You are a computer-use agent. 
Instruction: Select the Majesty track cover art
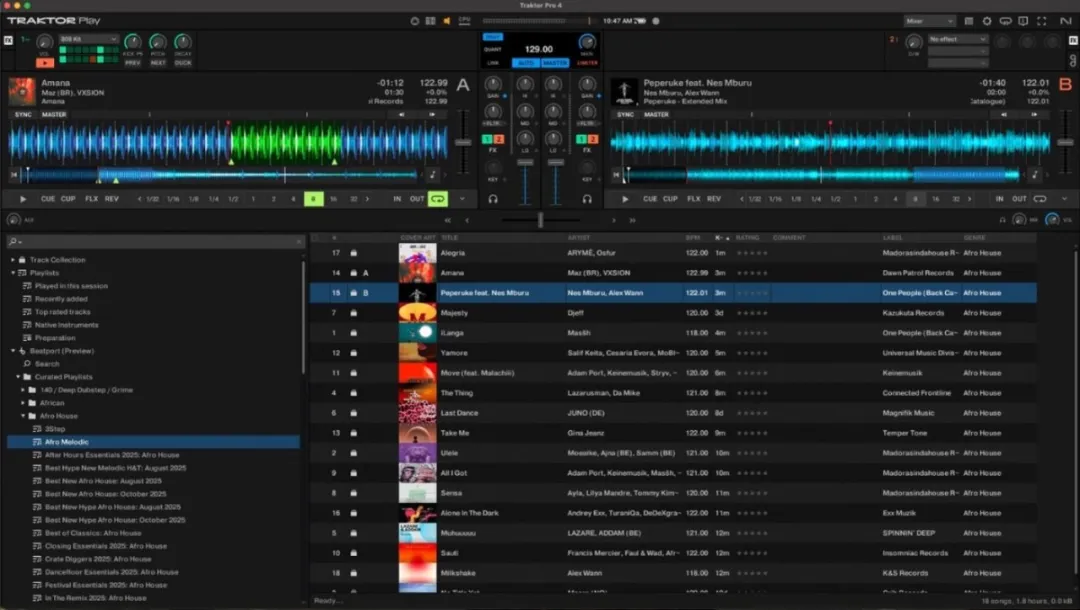click(x=417, y=313)
